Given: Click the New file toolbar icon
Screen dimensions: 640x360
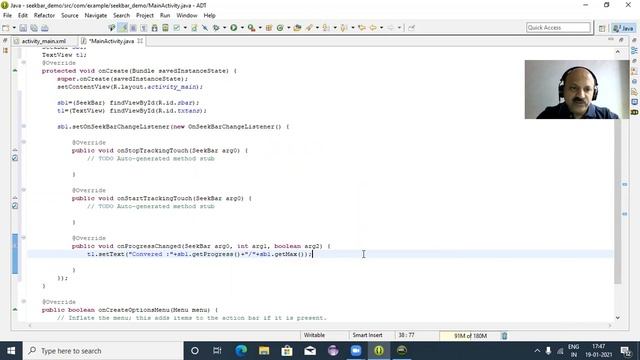Looking at the screenshot, I should [6, 28].
